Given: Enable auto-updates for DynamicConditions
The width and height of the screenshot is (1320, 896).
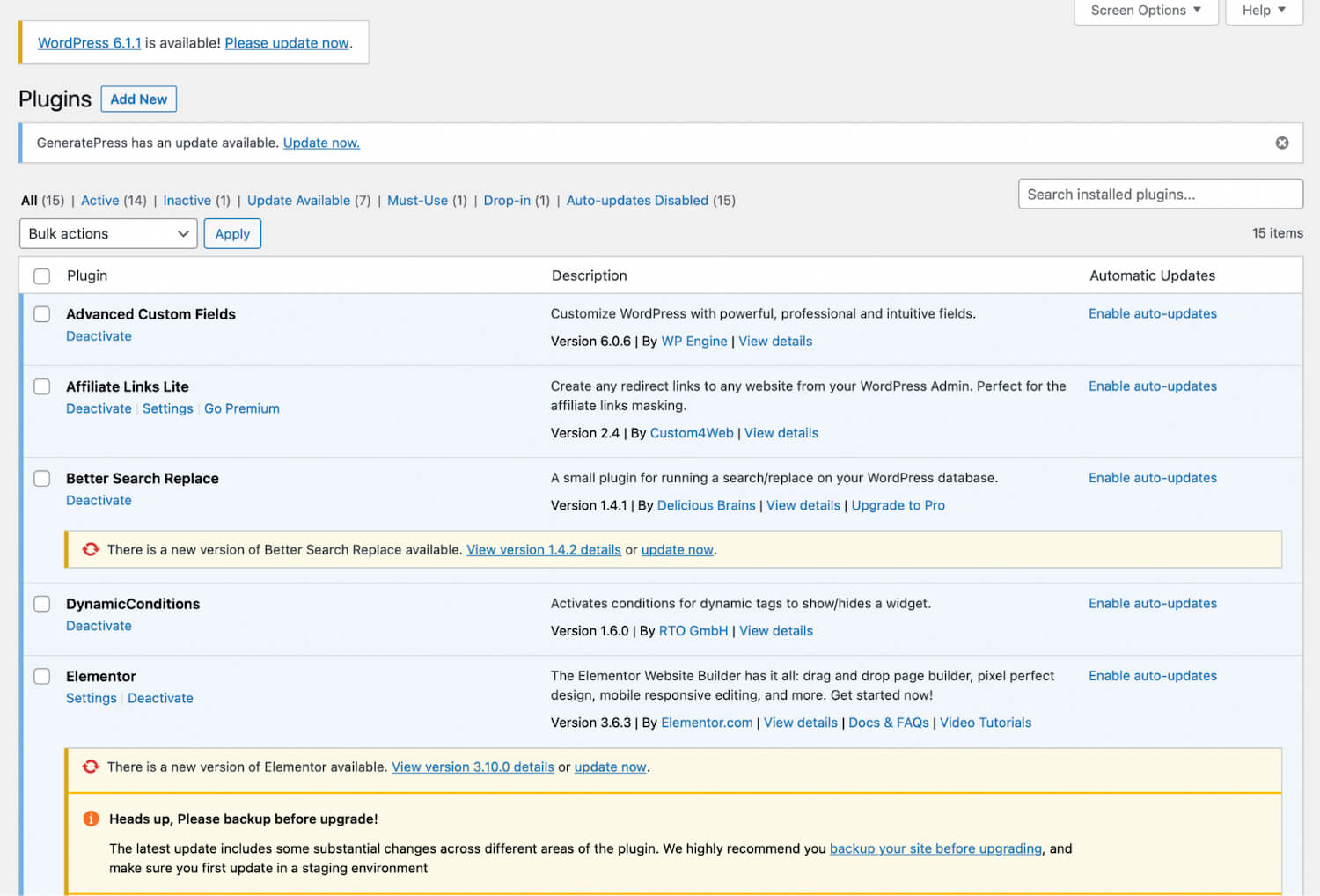Looking at the screenshot, I should pyautogui.click(x=1153, y=603).
